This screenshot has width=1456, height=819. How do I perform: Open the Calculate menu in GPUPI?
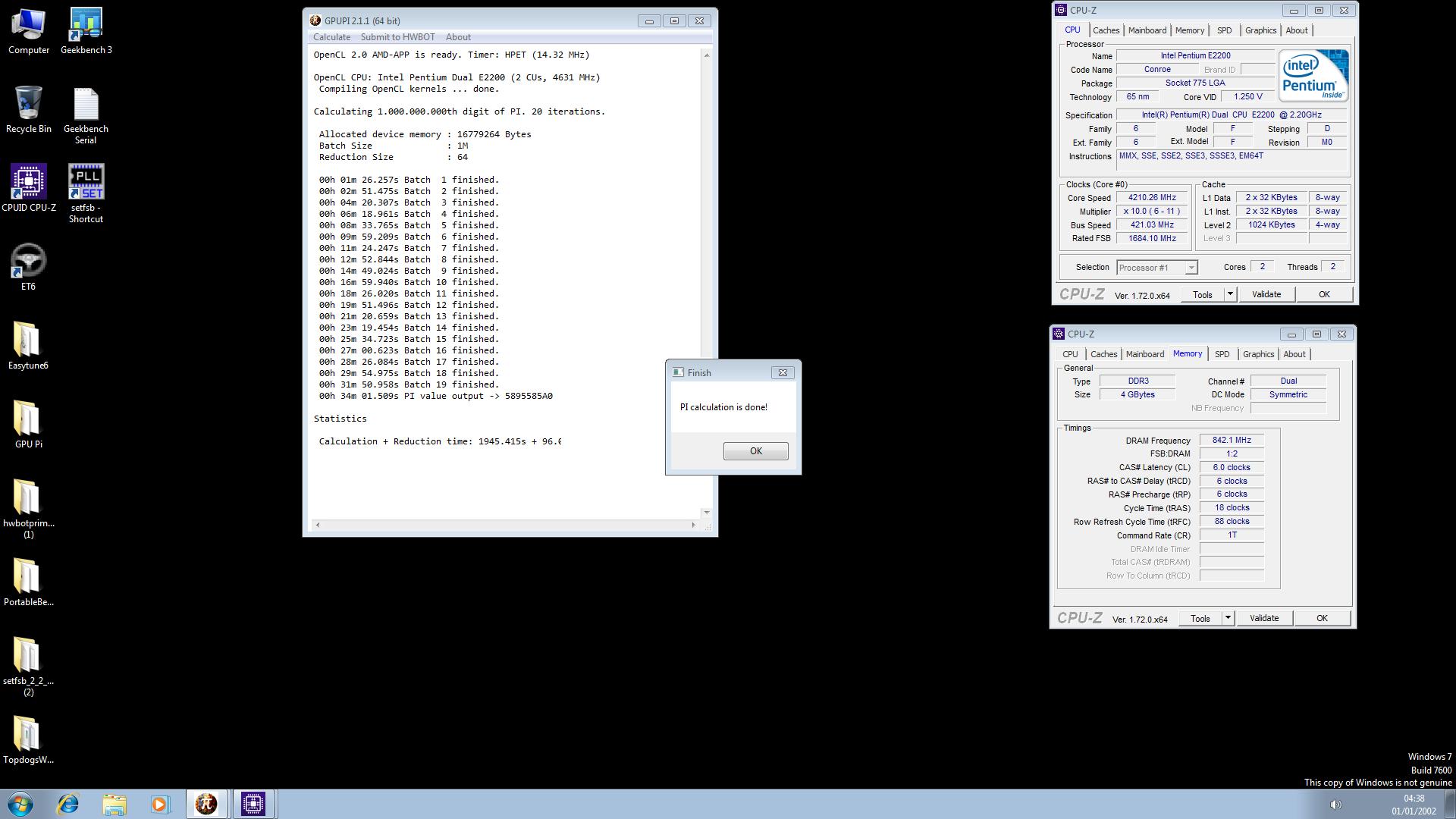[331, 37]
